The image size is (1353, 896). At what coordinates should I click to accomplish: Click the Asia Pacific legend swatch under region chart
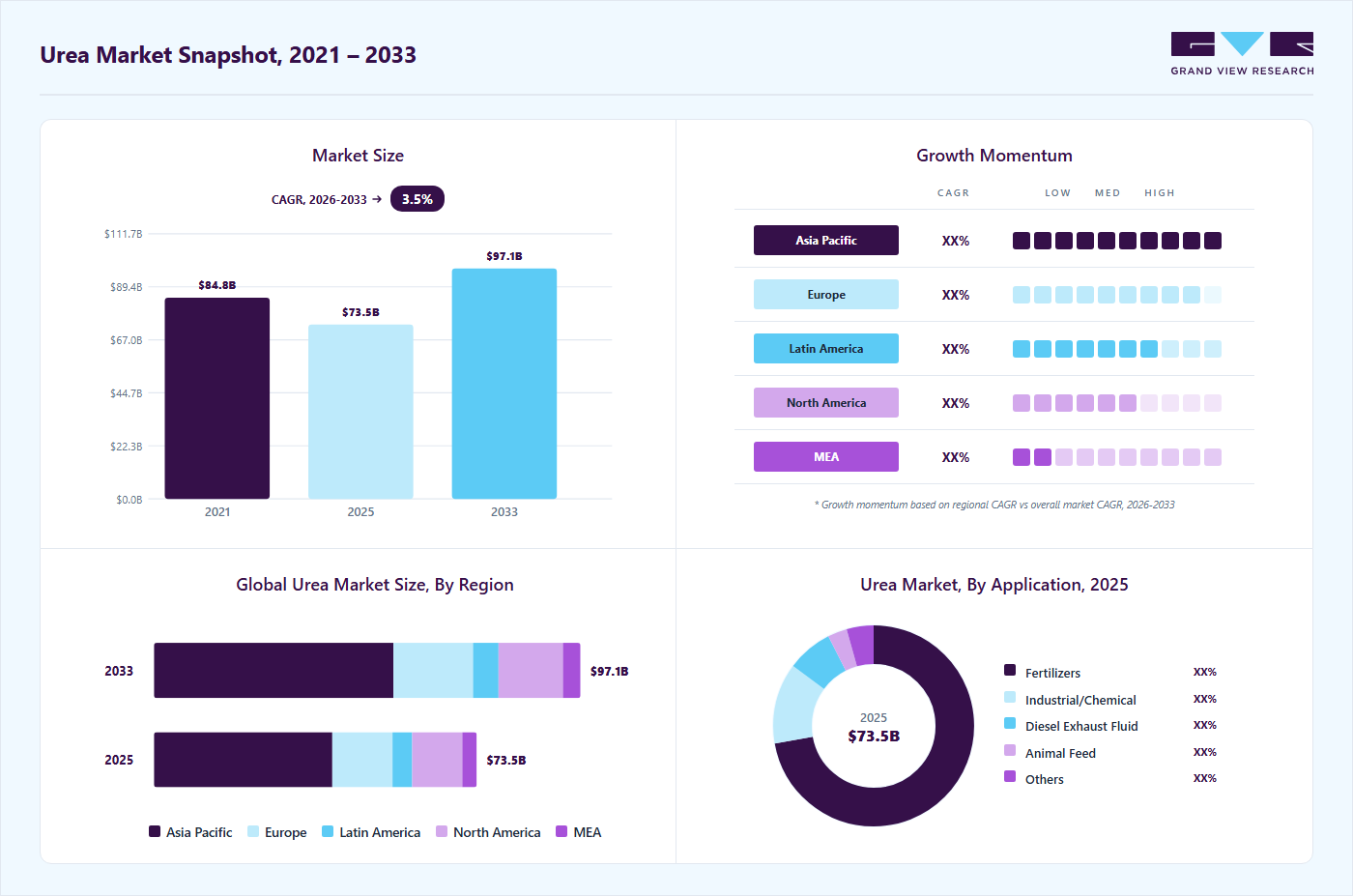coord(155,831)
